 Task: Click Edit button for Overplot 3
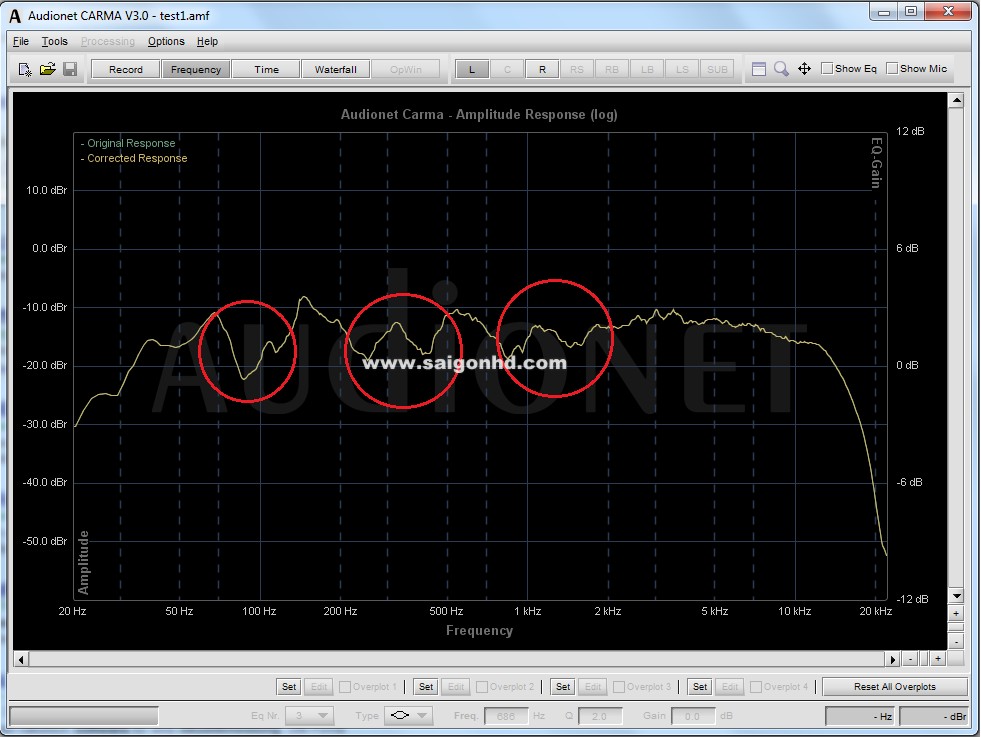pyautogui.click(x=593, y=687)
